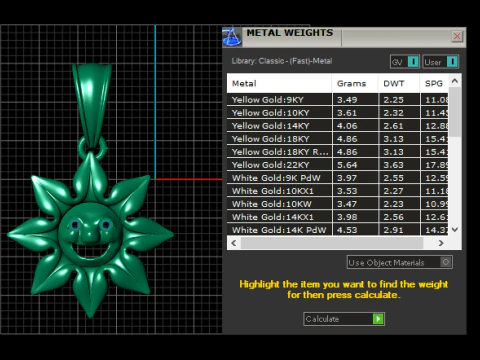480x360 pixels.
Task: Click the 4.53 grams value
Action: (347, 230)
